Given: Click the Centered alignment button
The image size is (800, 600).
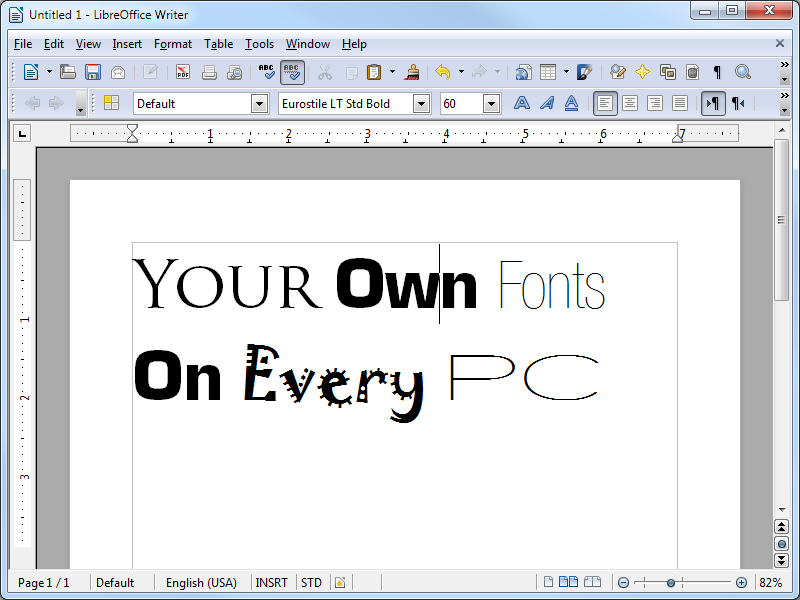Looking at the screenshot, I should pos(630,104).
